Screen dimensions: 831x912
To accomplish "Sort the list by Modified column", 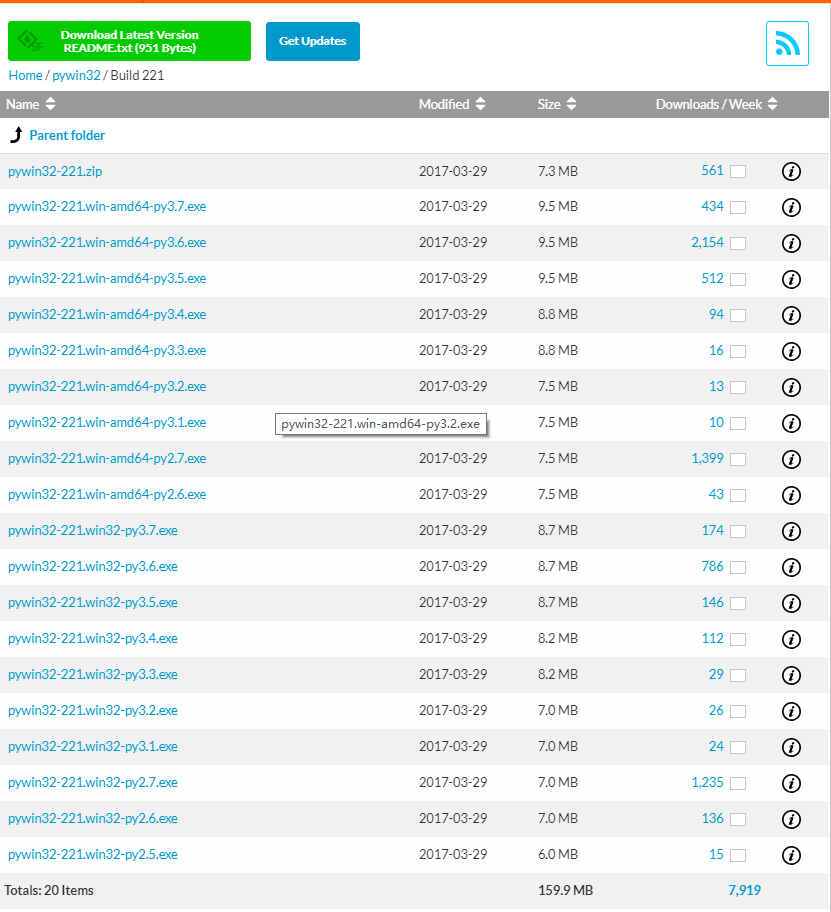I will [452, 104].
